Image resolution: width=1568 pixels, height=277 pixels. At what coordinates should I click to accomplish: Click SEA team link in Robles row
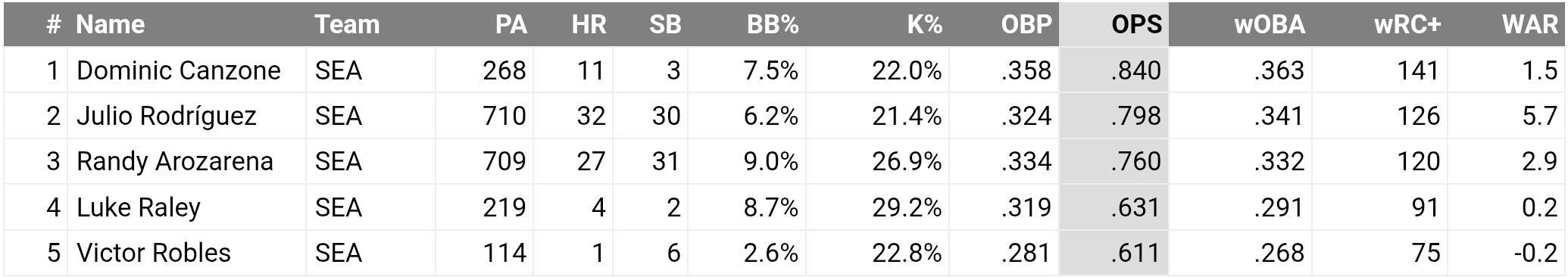coord(339,253)
